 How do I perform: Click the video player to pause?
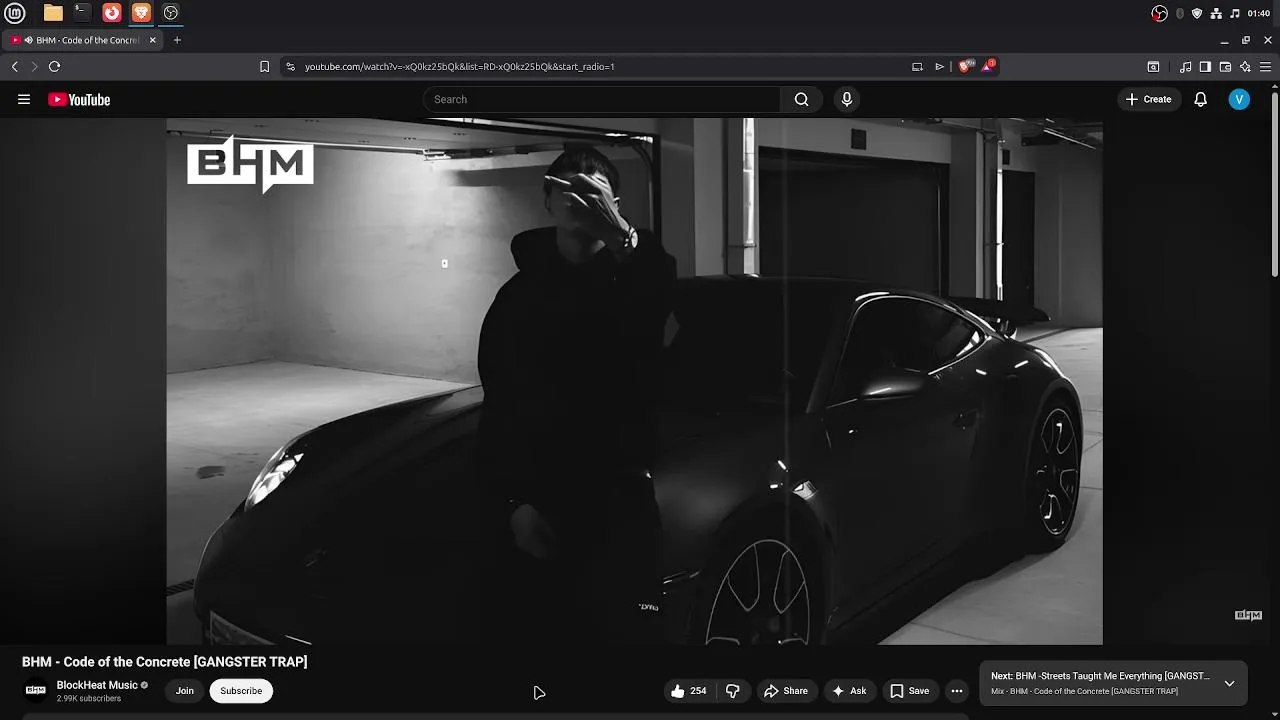click(634, 381)
